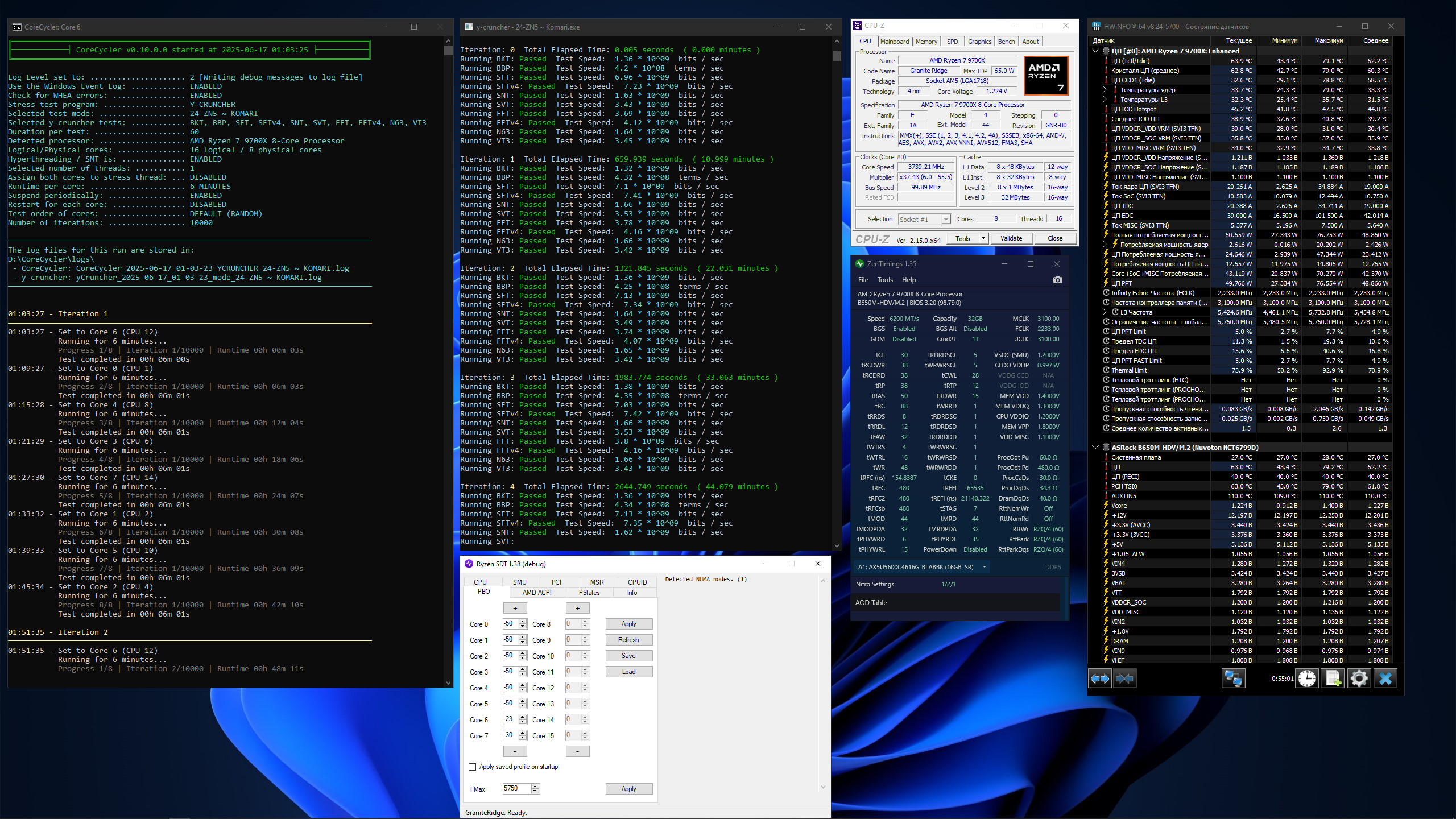
Task: Click the HWiNFO expand columns arrows icon
Action: (1099, 679)
